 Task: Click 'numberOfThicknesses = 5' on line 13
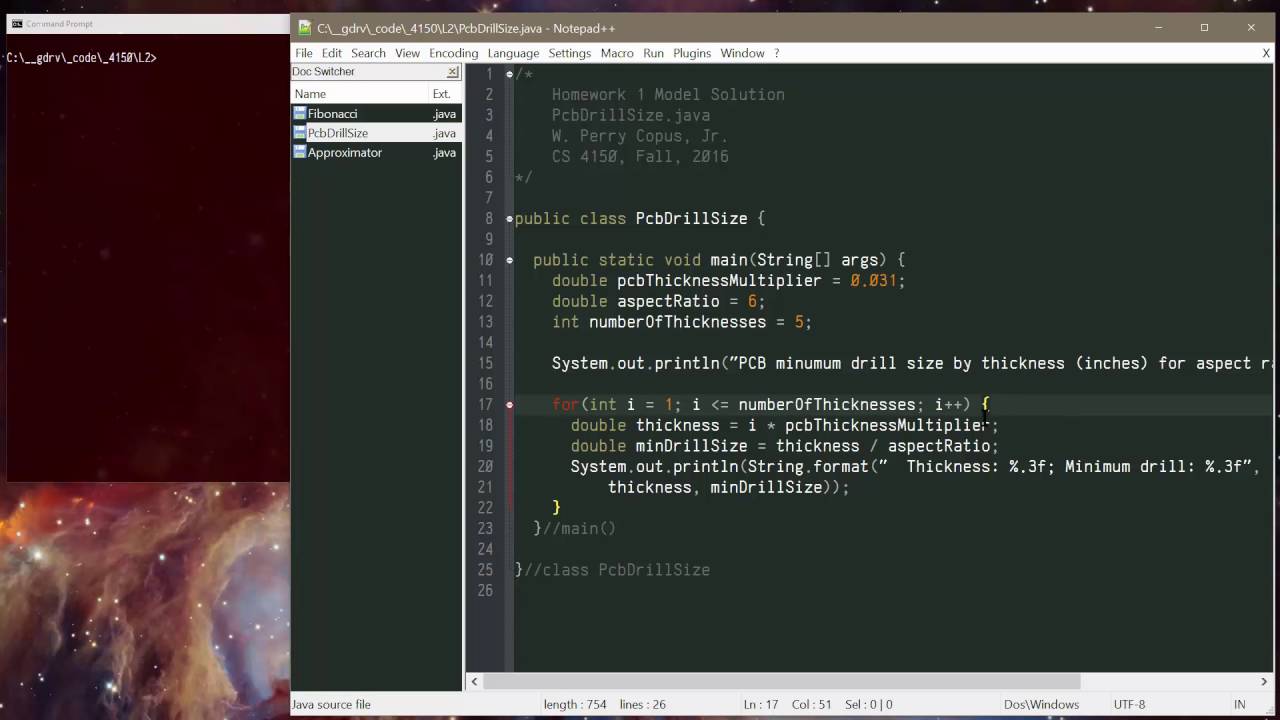(x=696, y=322)
